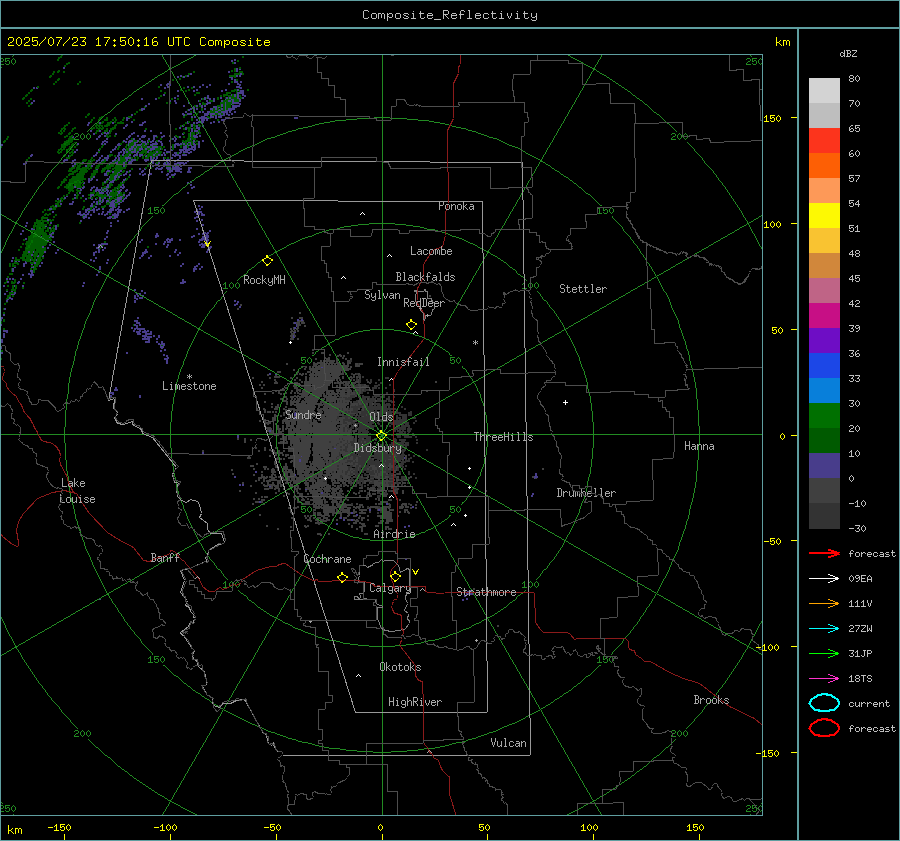Click the Stettler label

(583, 289)
